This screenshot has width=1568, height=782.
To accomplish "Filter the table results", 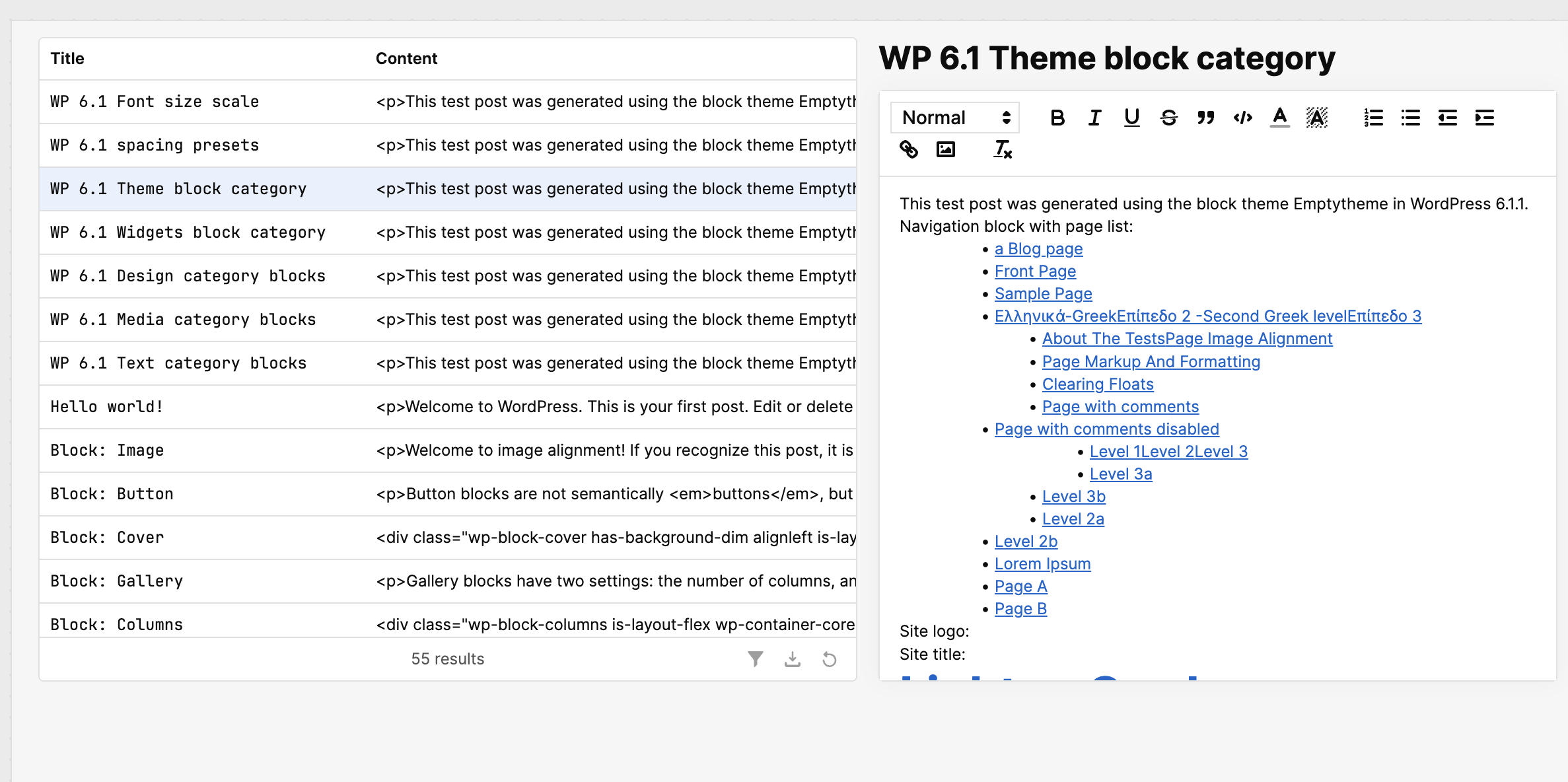I will [x=755, y=658].
